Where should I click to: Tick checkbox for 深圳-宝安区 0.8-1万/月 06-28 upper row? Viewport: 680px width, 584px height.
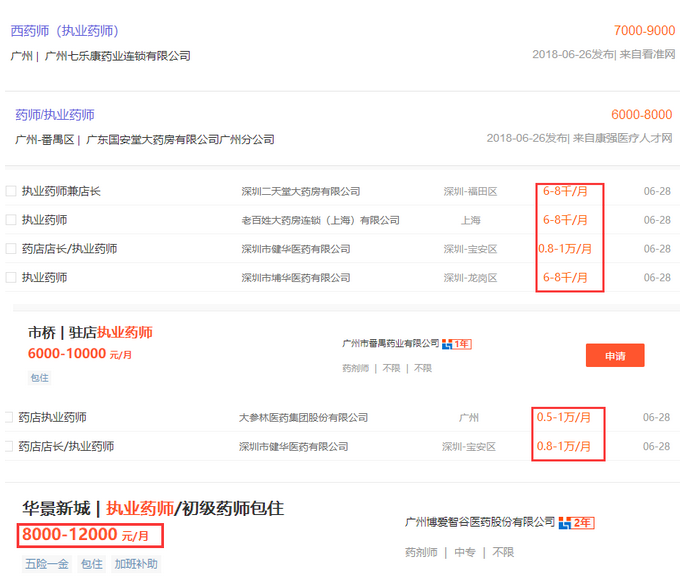pyautogui.click(x=11, y=249)
